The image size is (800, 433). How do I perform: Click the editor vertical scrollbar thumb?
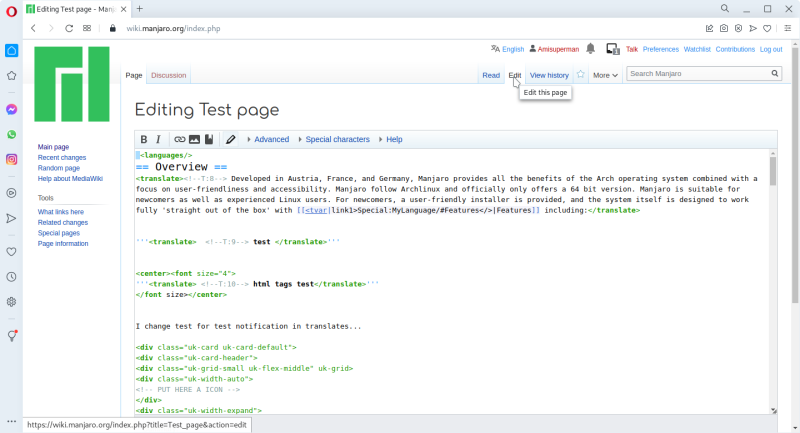tap(773, 171)
